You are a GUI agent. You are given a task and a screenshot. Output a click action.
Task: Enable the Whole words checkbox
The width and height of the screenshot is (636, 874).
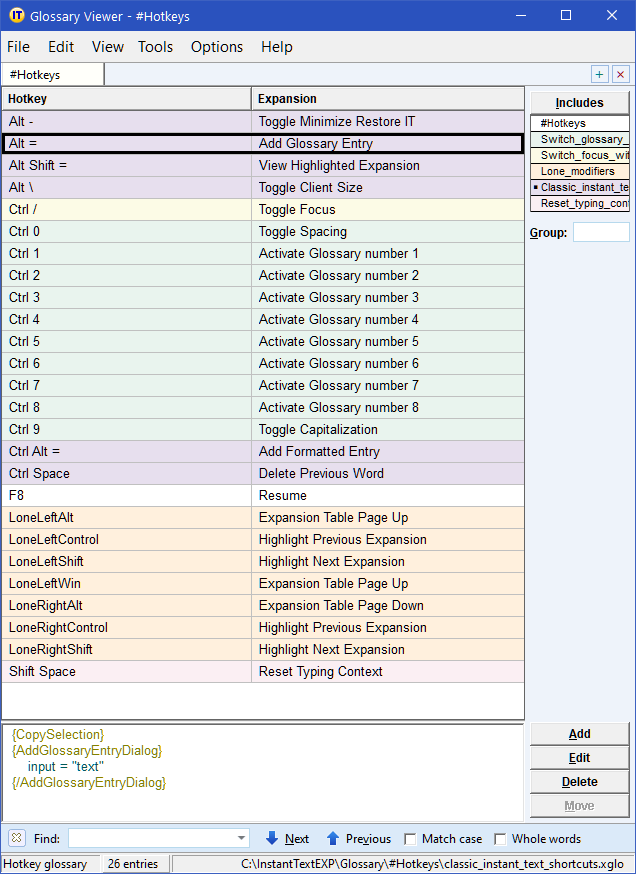pos(501,839)
